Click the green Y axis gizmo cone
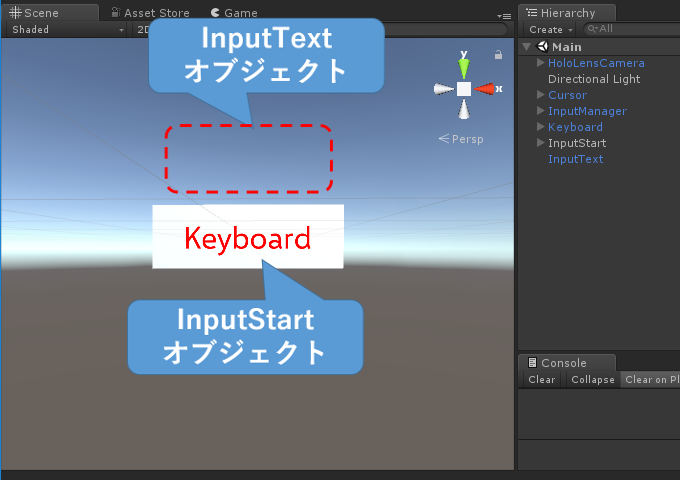680x480 pixels. point(464,68)
